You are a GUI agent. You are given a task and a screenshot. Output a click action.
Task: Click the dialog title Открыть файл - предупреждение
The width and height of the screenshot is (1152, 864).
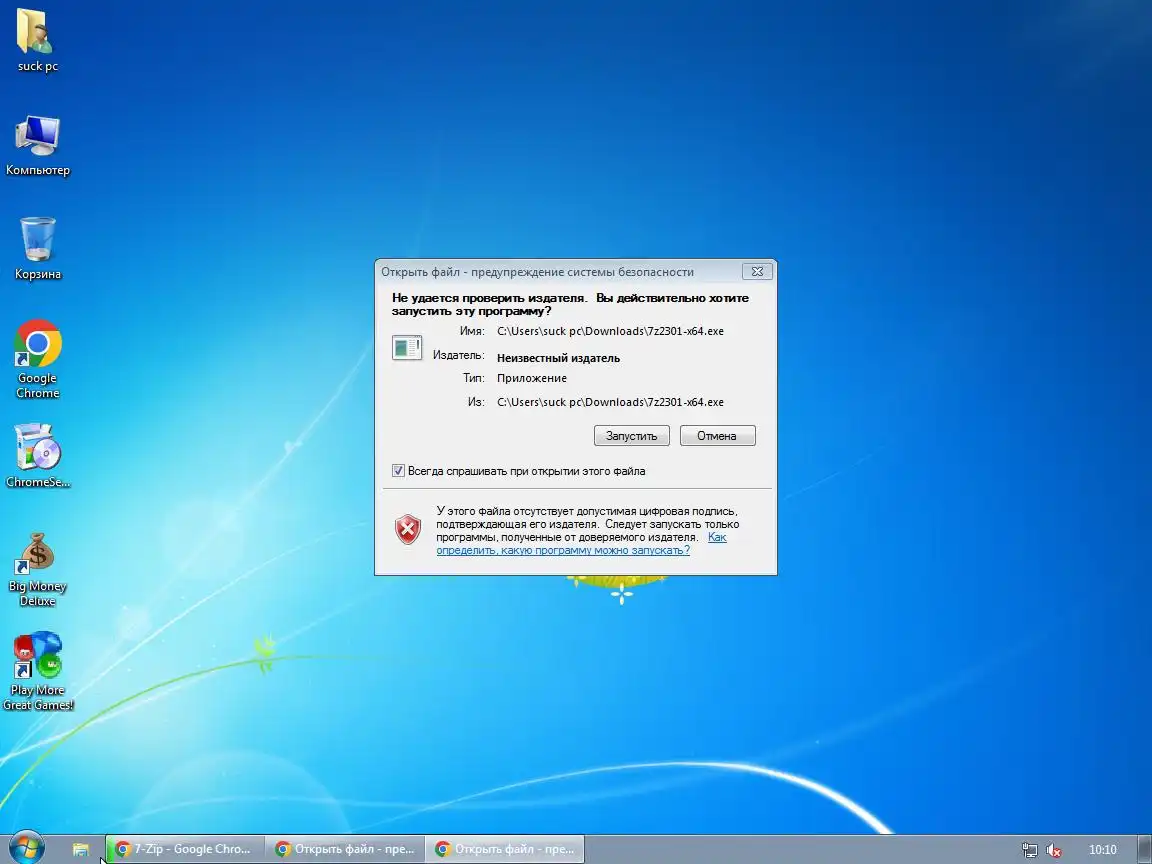click(x=537, y=272)
